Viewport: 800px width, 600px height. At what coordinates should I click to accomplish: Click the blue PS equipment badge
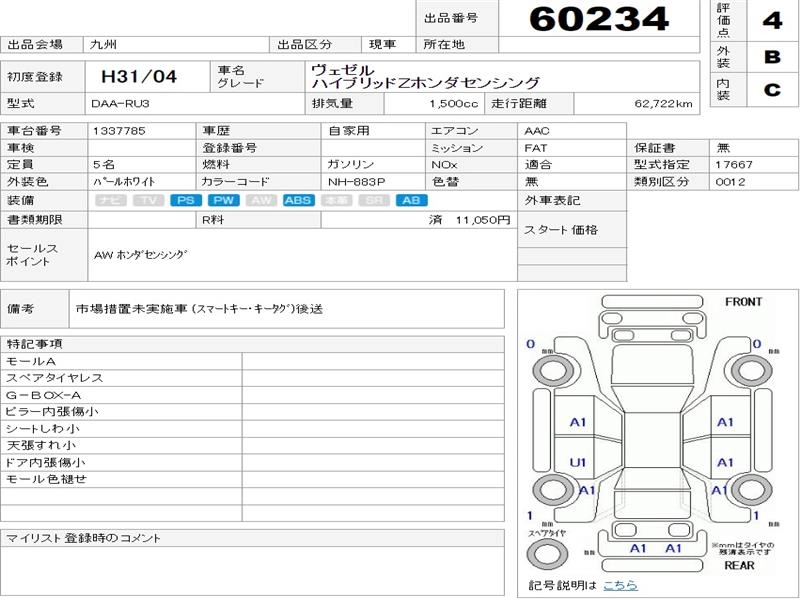[186, 201]
